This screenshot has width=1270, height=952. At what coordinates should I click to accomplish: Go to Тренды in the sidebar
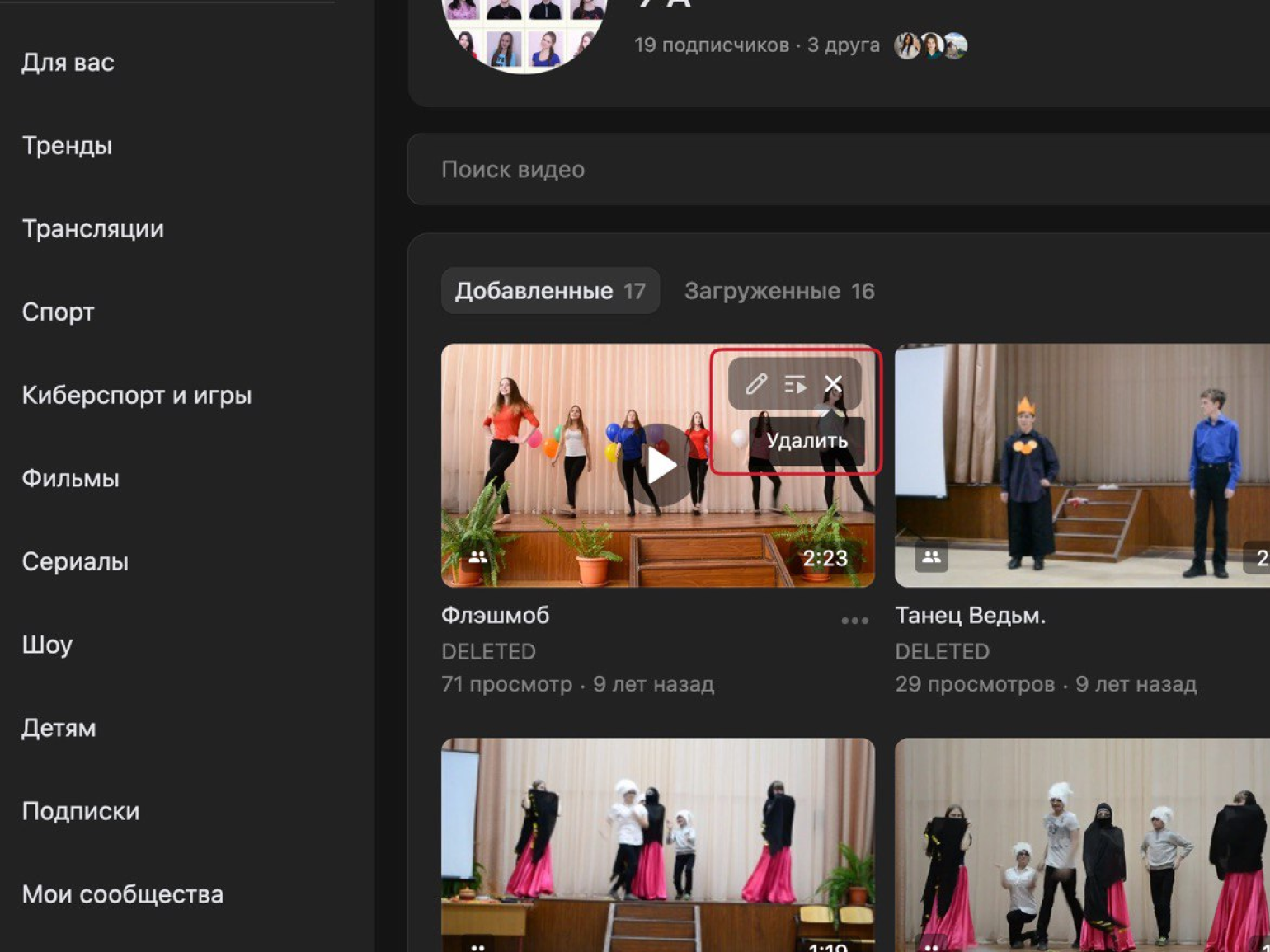click(67, 146)
